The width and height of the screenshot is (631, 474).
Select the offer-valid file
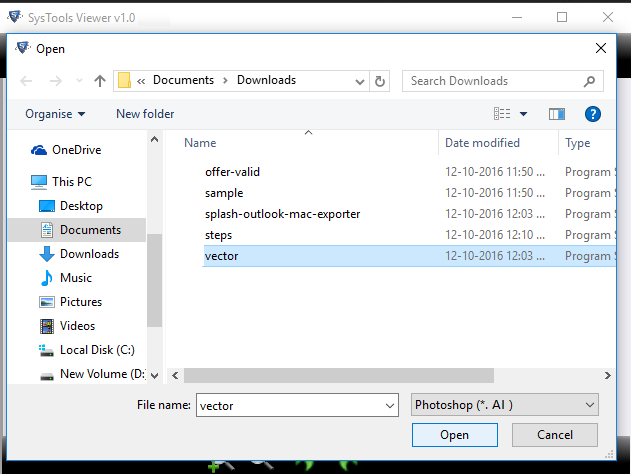point(232,172)
